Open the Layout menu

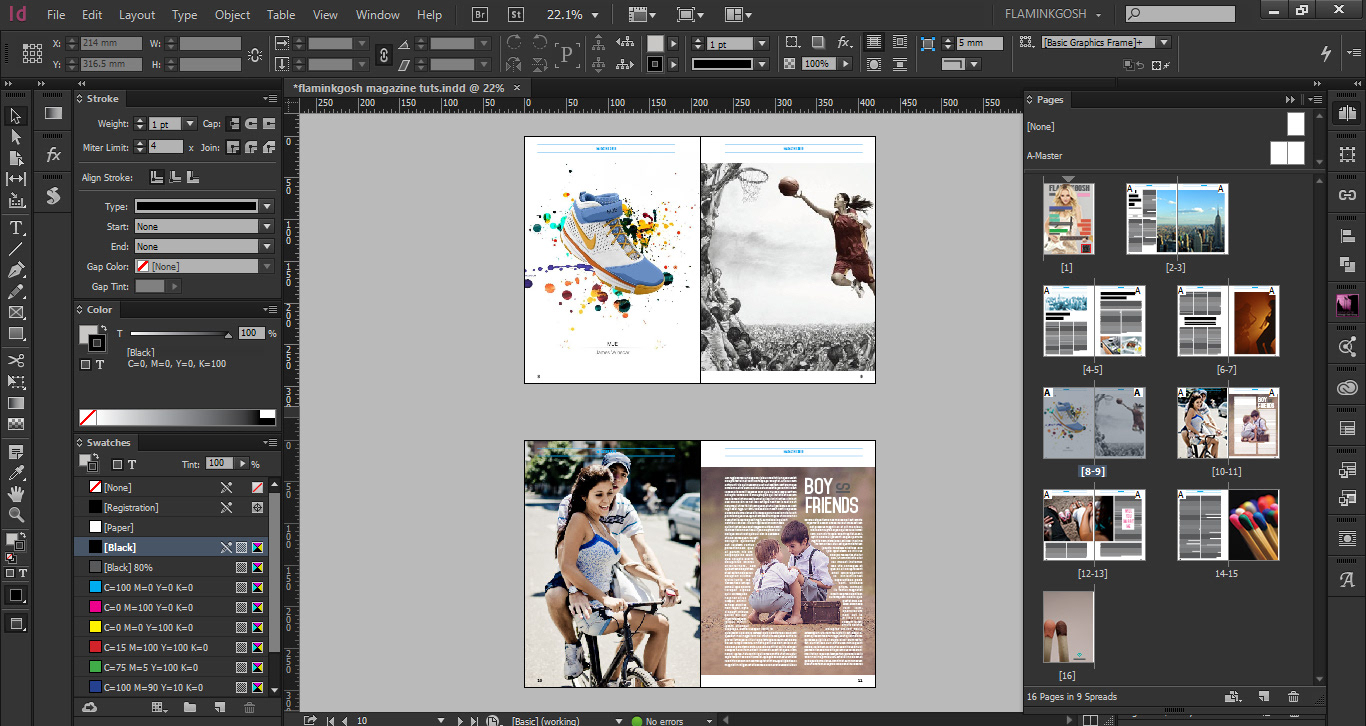click(x=137, y=15)
